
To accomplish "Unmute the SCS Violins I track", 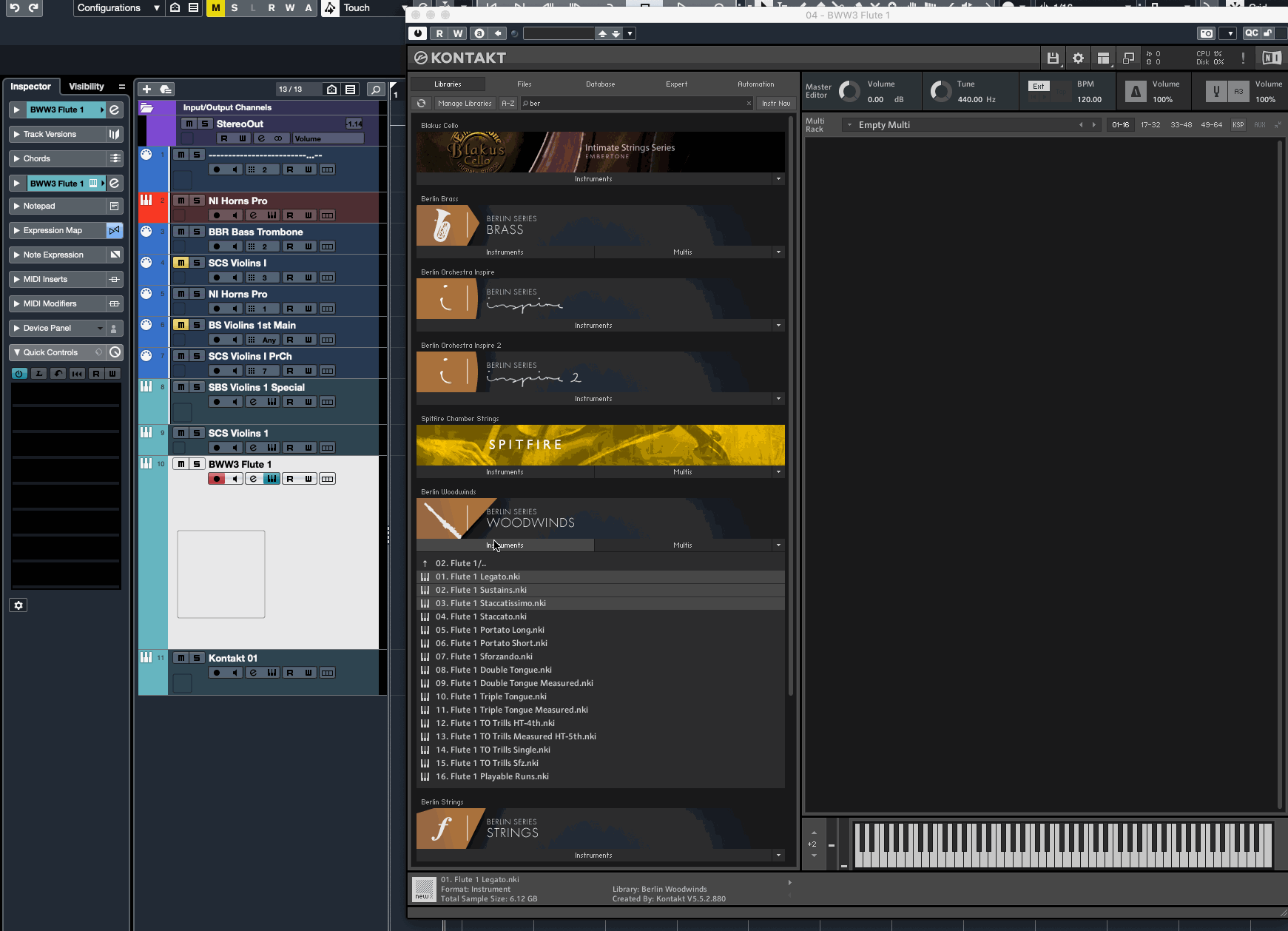I will click(x=181, y=263).
